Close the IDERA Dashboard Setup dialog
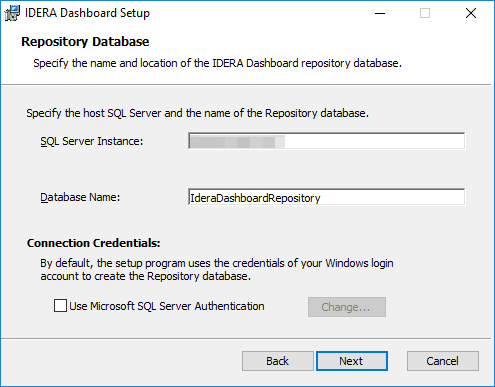495x387 pixels. [x=471, y=13]
